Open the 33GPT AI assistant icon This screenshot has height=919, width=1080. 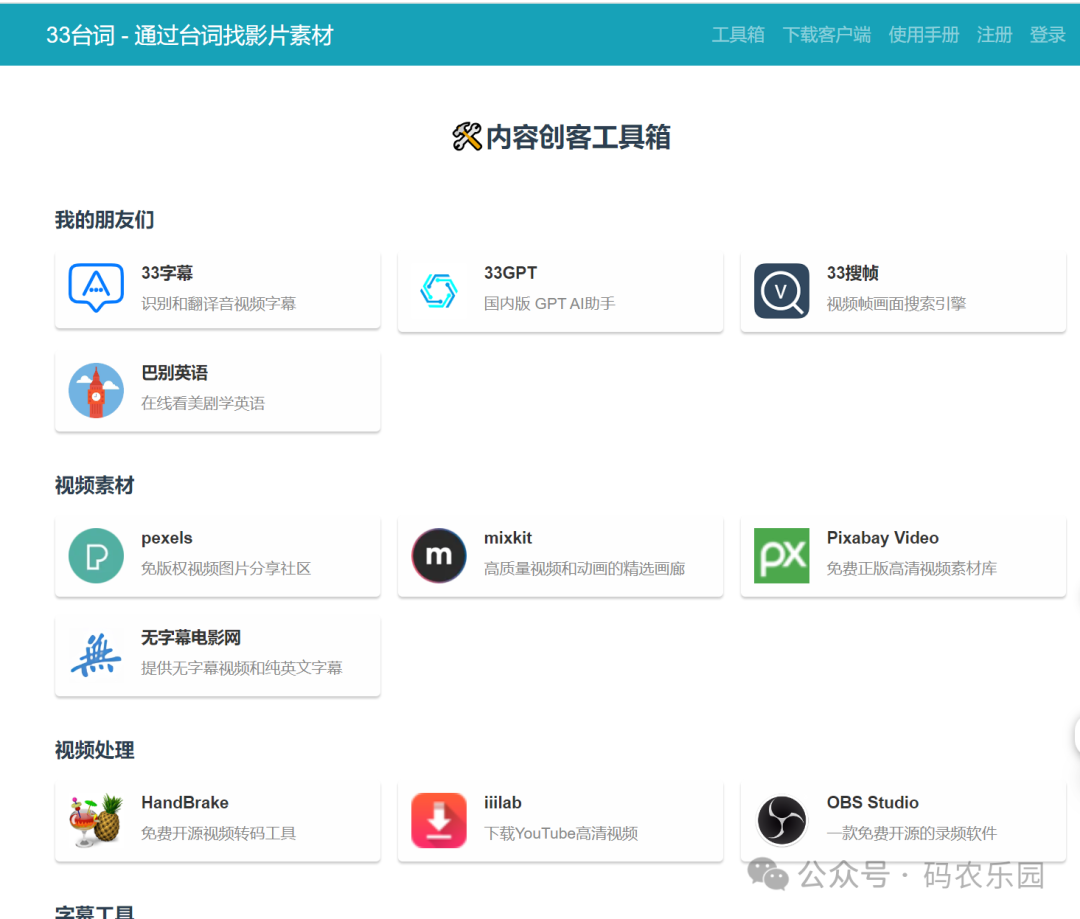point(438,290)
